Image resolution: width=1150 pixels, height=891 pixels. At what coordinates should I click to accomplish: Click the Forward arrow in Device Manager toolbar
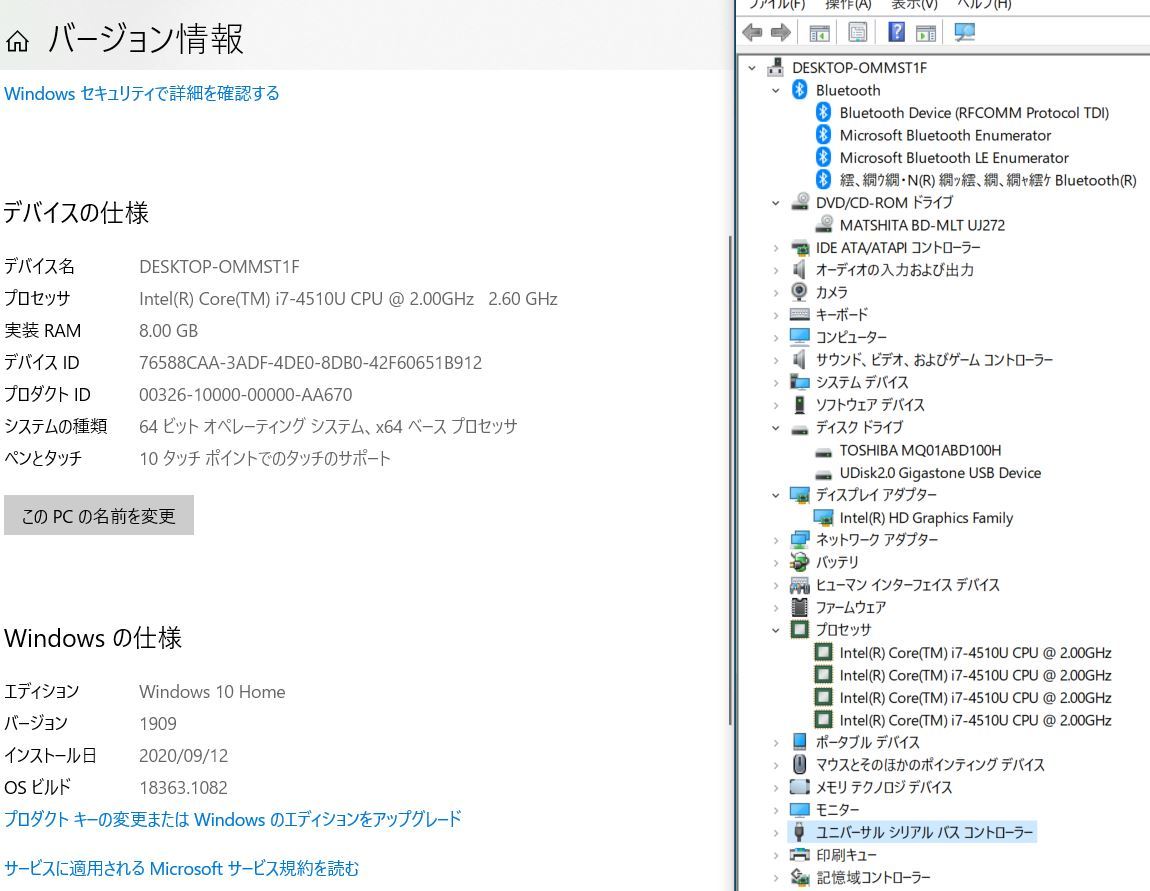click(x=781, y=32)
